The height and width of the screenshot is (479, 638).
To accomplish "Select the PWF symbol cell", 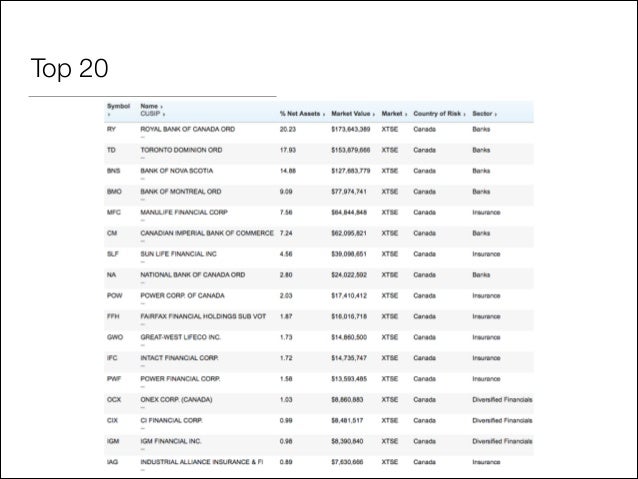I will (x=114, y=379).
